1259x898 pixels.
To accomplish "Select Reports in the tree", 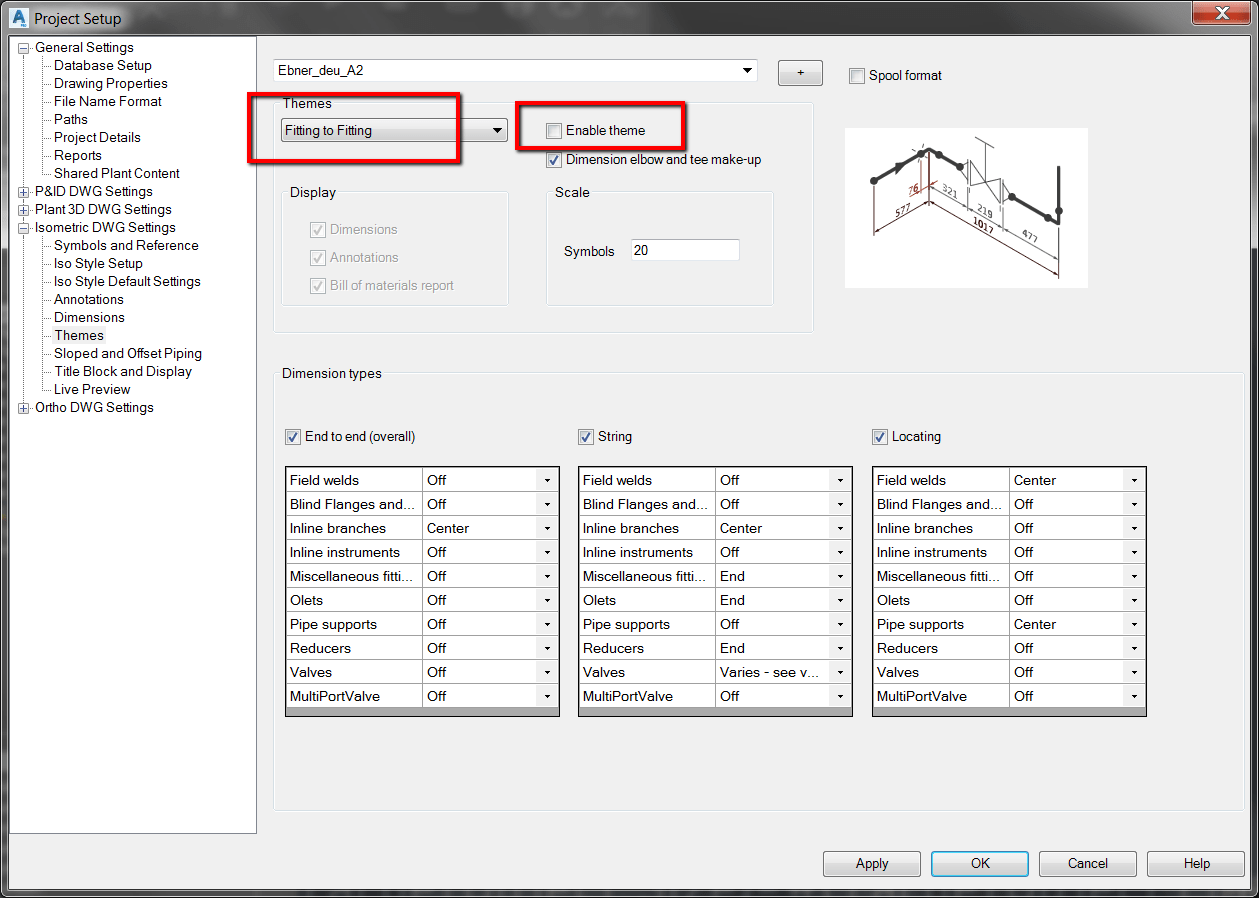I will pos(78,156).
